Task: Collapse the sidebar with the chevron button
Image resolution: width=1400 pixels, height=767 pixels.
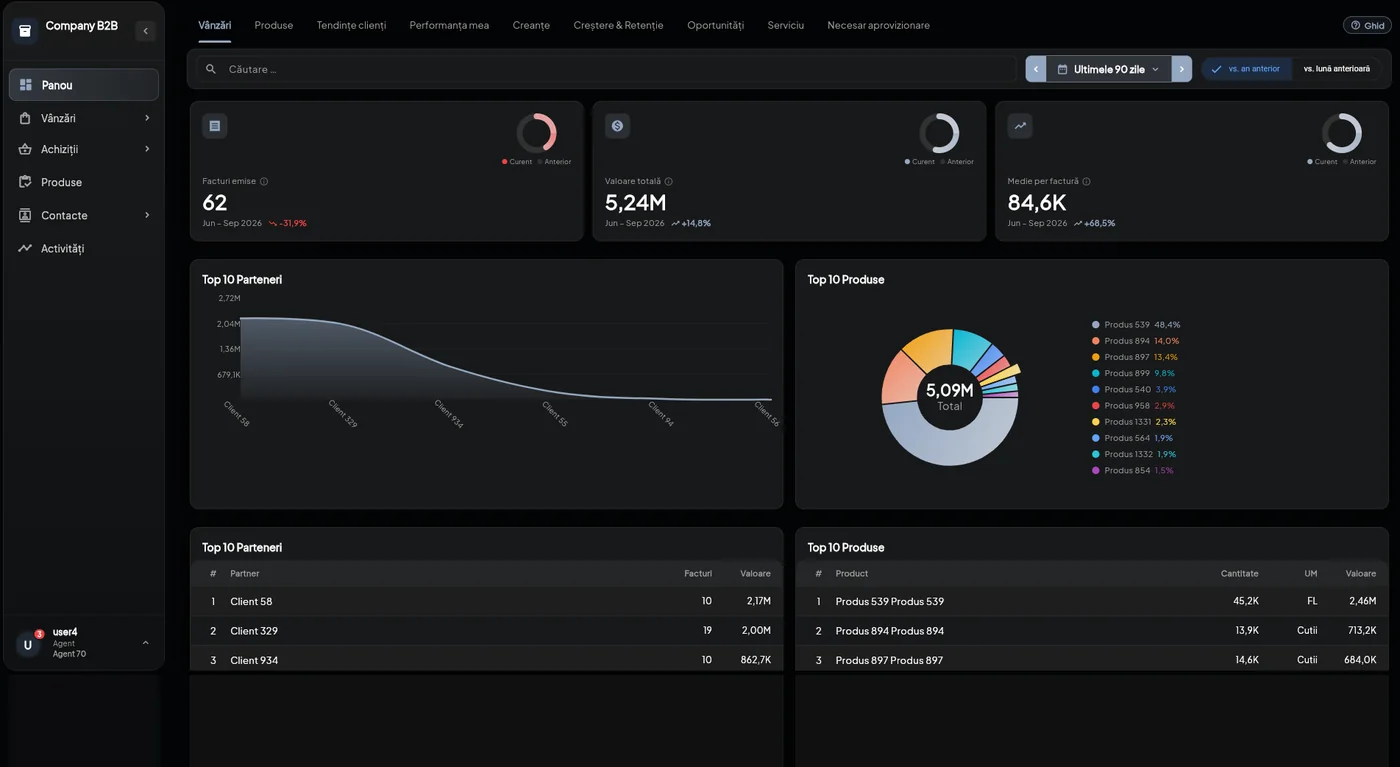Action: [145, 31]
